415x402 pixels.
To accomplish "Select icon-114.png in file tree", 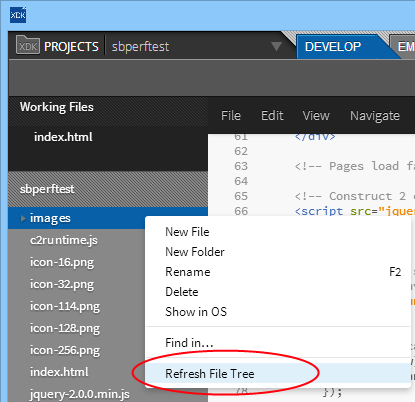I will 65,306.
